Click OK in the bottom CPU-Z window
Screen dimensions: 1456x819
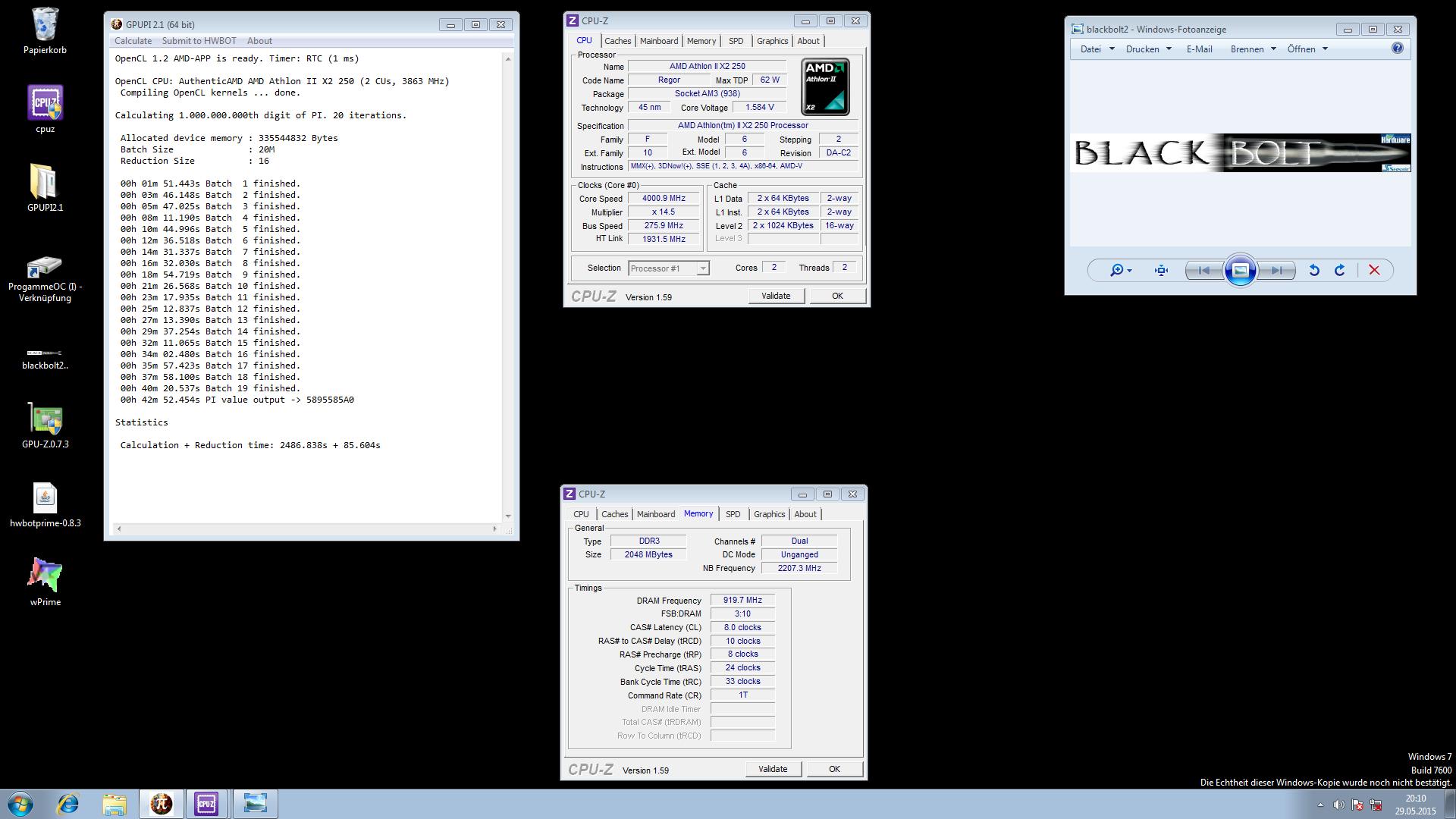pos(834,770)
